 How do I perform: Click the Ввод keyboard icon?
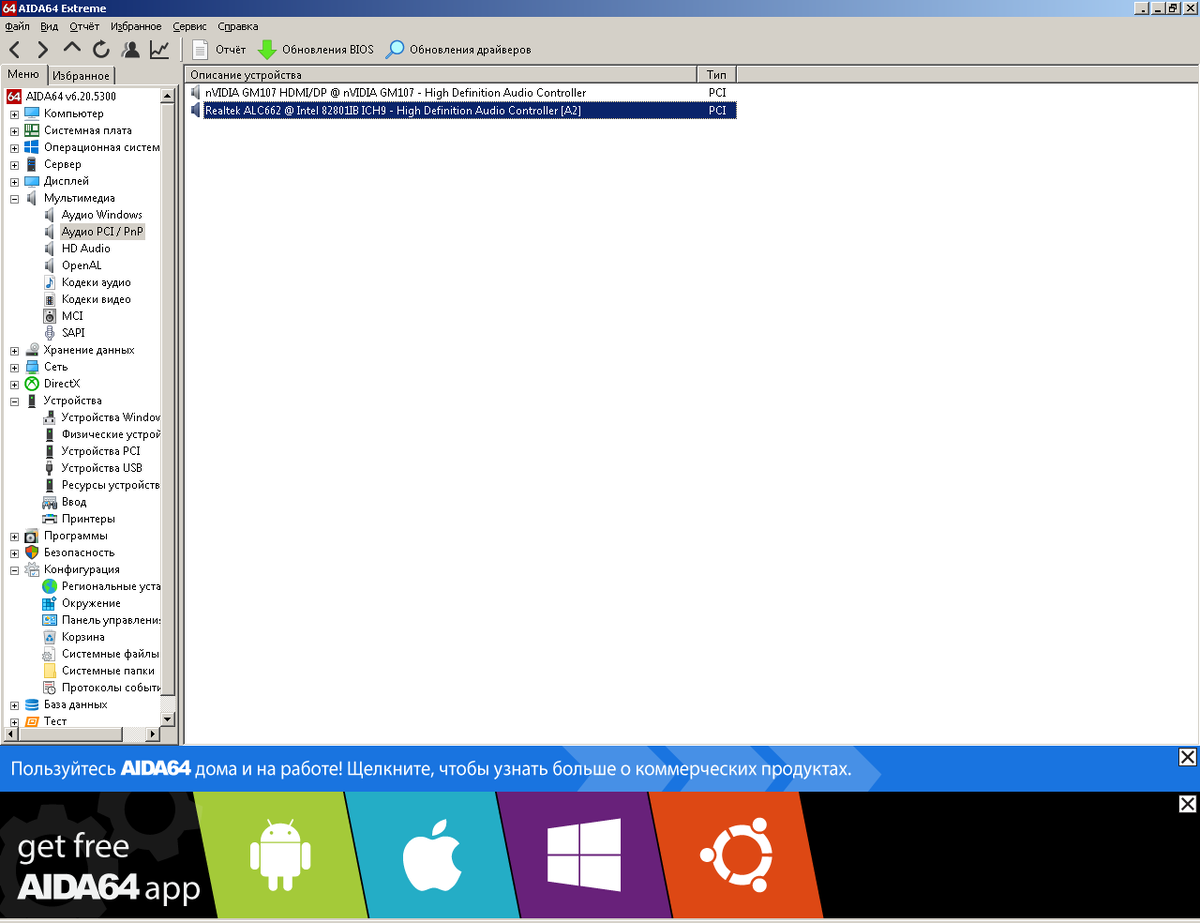50,502
